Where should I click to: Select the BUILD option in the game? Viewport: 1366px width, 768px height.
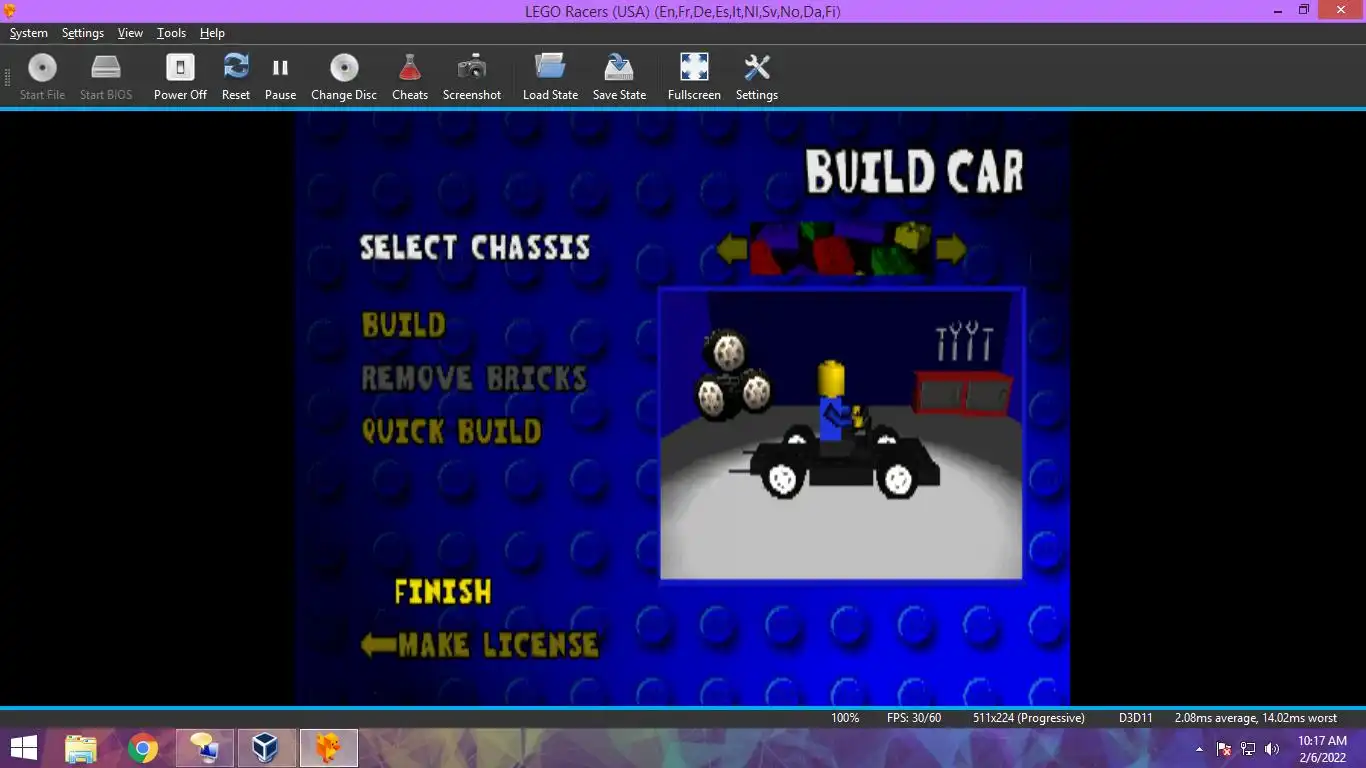(x=404, y=325)
